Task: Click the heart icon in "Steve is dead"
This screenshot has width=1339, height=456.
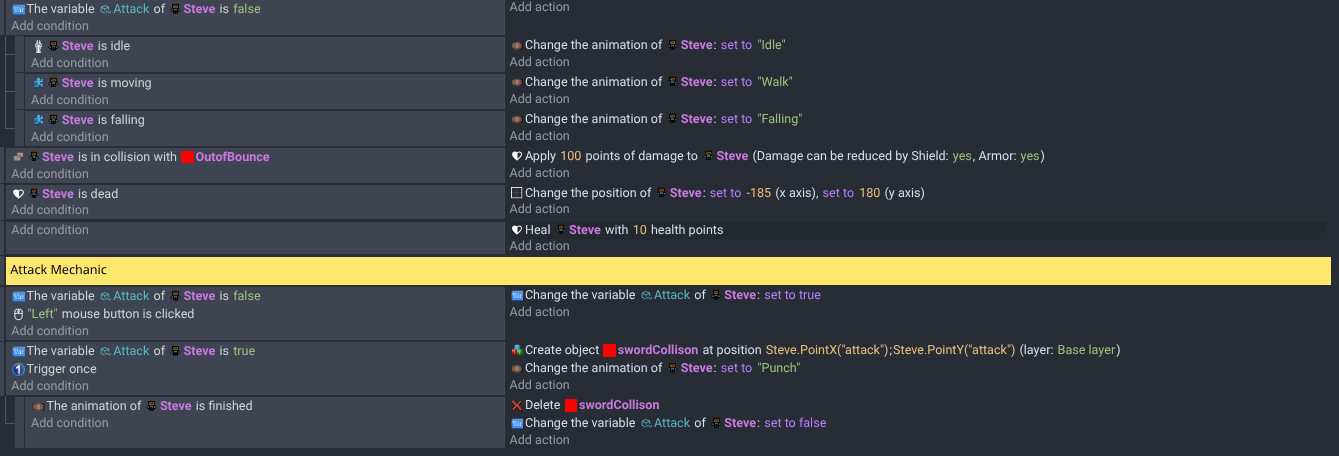Action: tap(18, 194)
